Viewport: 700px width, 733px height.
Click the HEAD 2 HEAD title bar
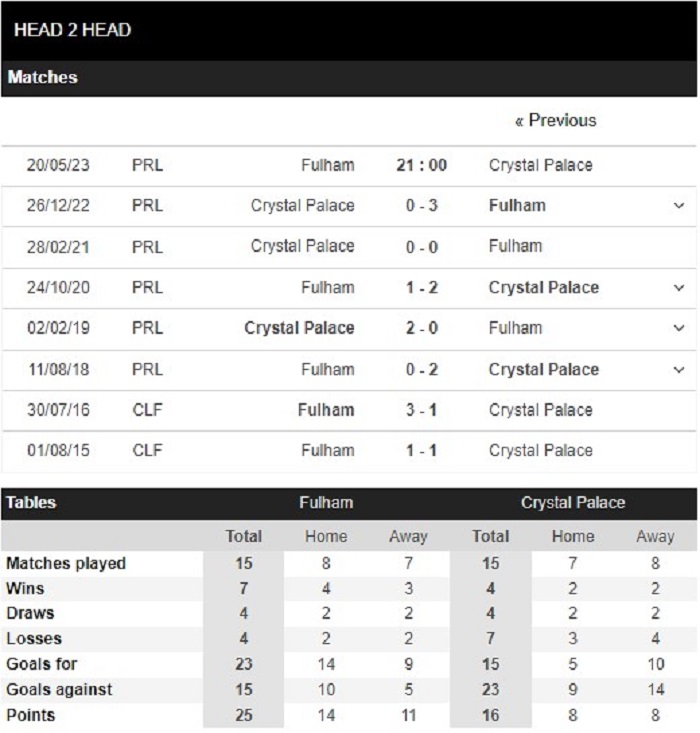[x=349, y=30]
